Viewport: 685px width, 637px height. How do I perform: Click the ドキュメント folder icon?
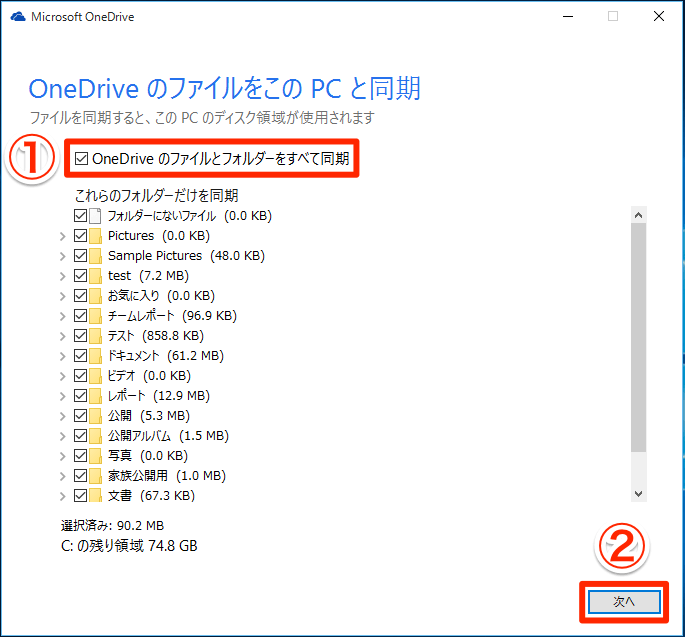95,356
